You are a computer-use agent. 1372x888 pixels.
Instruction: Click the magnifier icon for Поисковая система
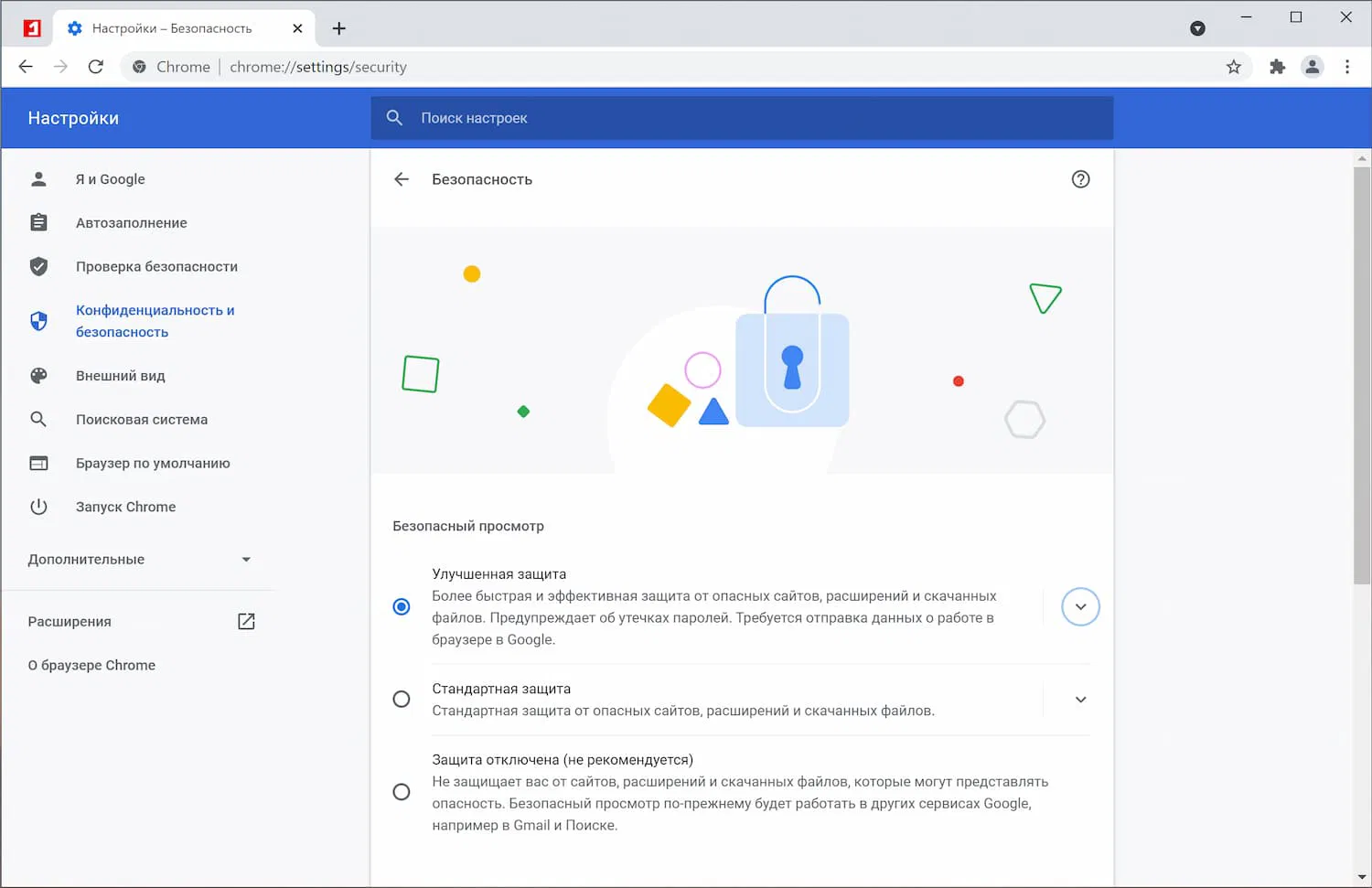pos(38,420)
